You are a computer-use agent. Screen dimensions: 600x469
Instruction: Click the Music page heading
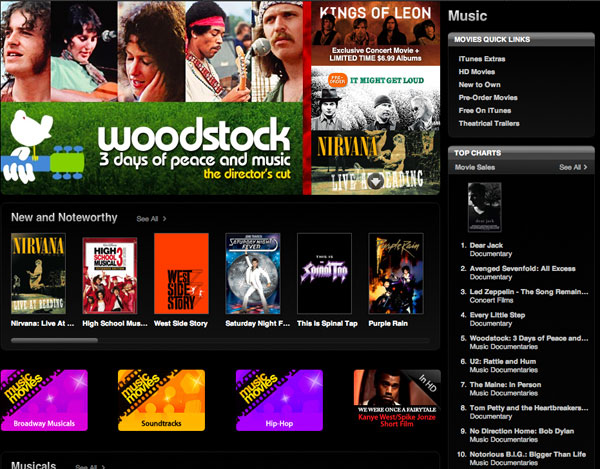click(468, 16)
